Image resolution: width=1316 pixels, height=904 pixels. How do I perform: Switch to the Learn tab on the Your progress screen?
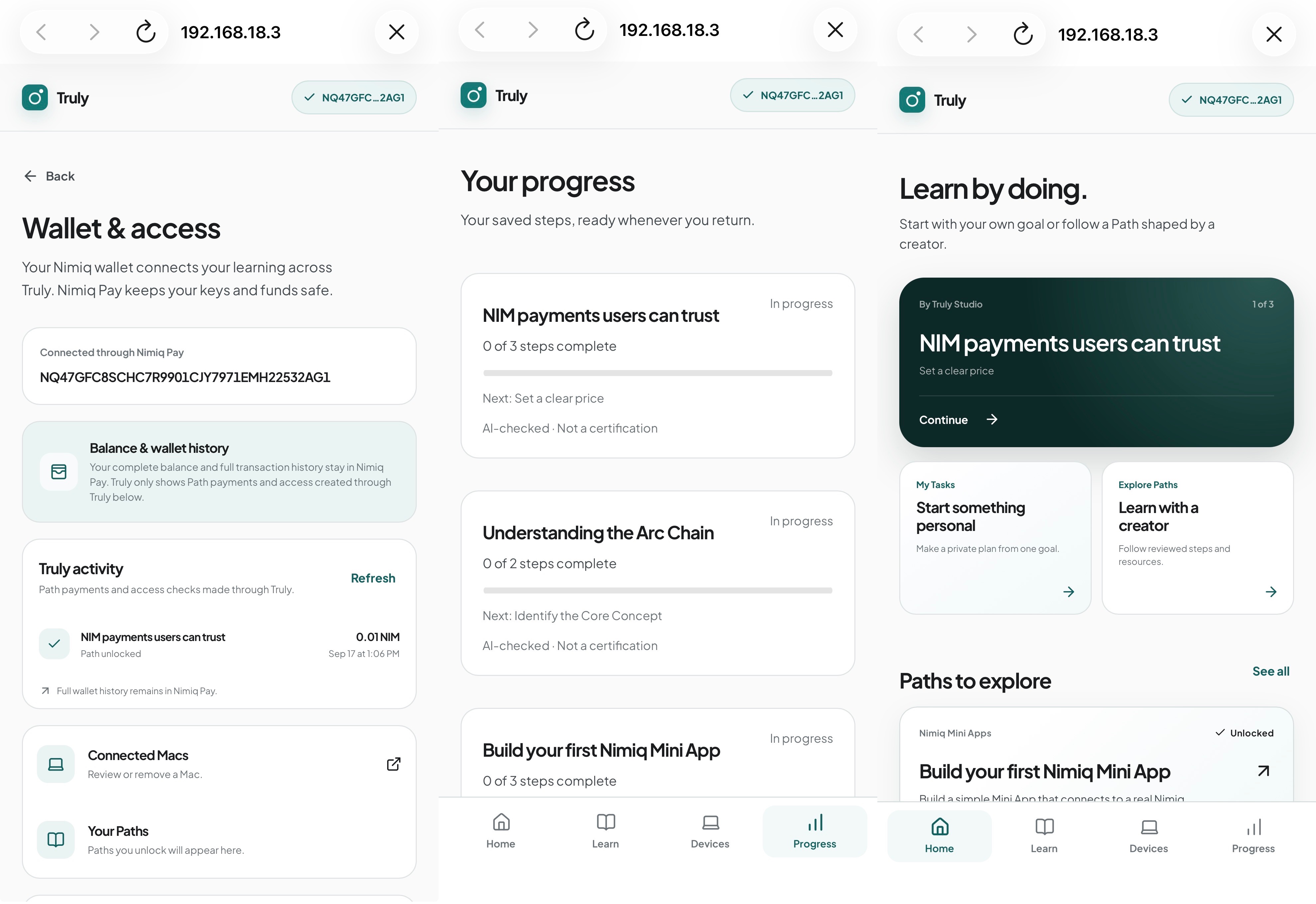pos(605,832)
